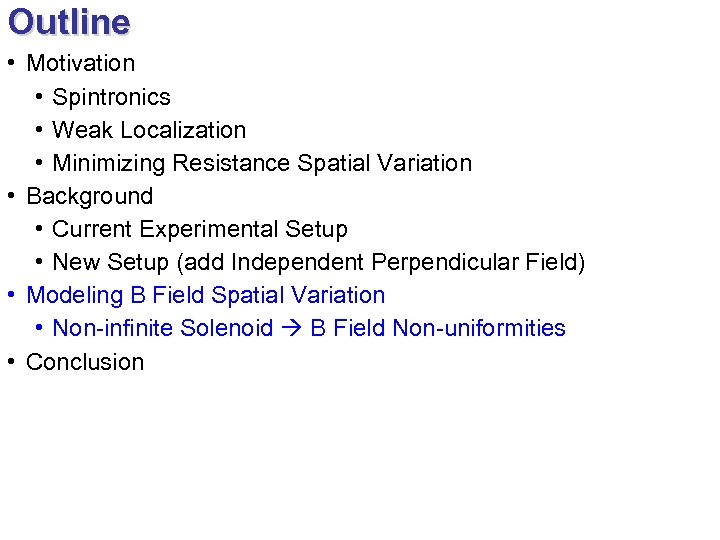
Task: Select blue "Modeling B Field Spatial Variation" heading
Action: pyautogui.click(x=205, y=295)
